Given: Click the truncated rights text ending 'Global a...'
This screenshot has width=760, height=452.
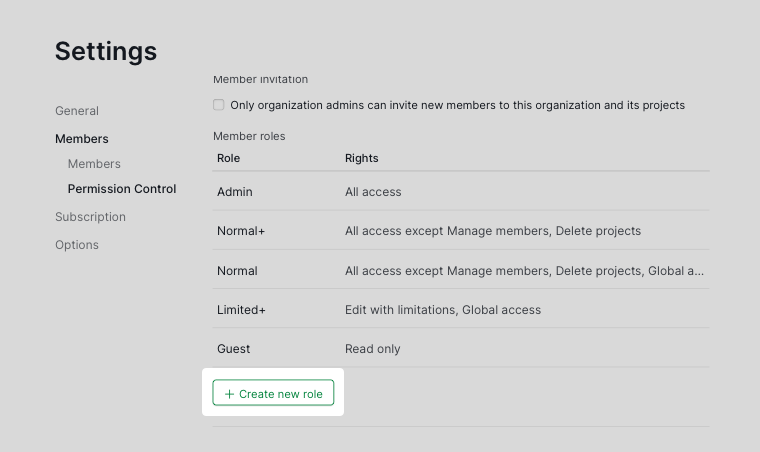Looking at the screenshot, I should [x=524, y=271].
